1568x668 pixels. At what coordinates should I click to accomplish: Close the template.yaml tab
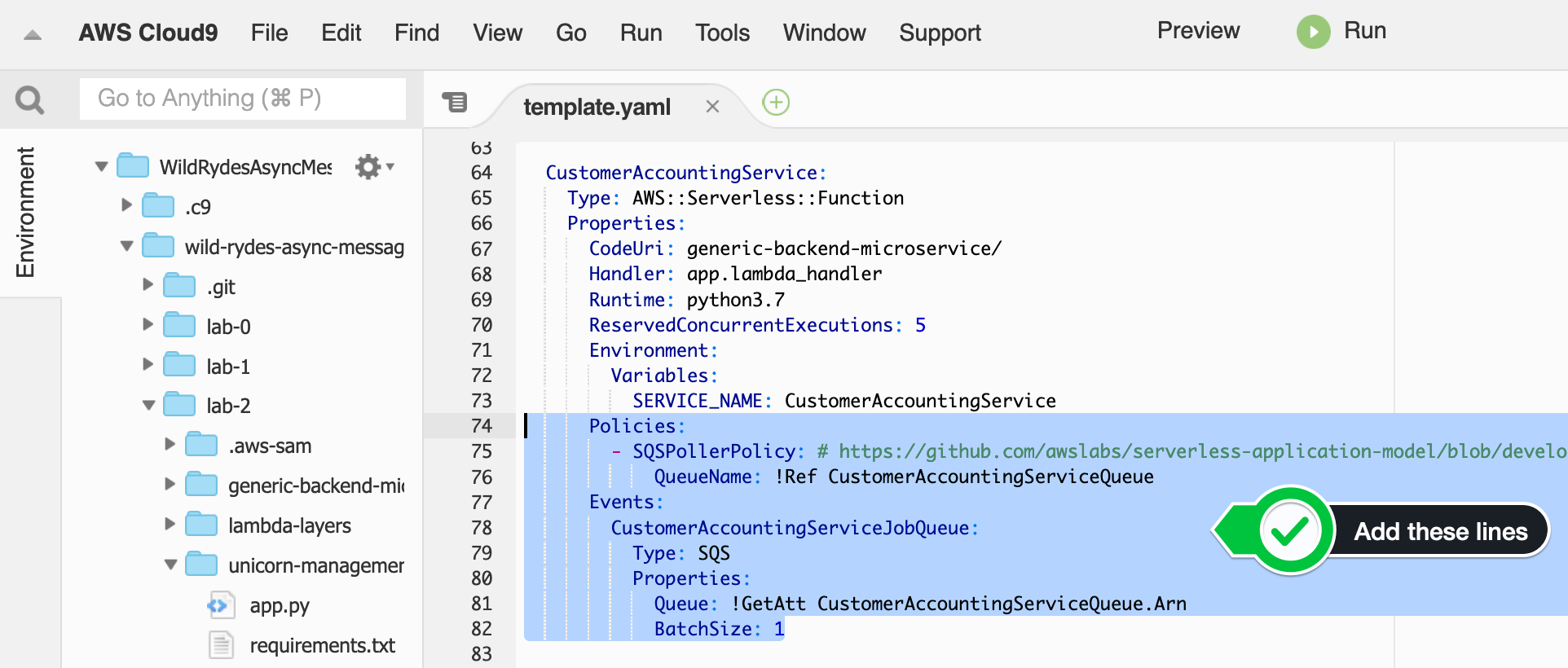coord(712,107)
